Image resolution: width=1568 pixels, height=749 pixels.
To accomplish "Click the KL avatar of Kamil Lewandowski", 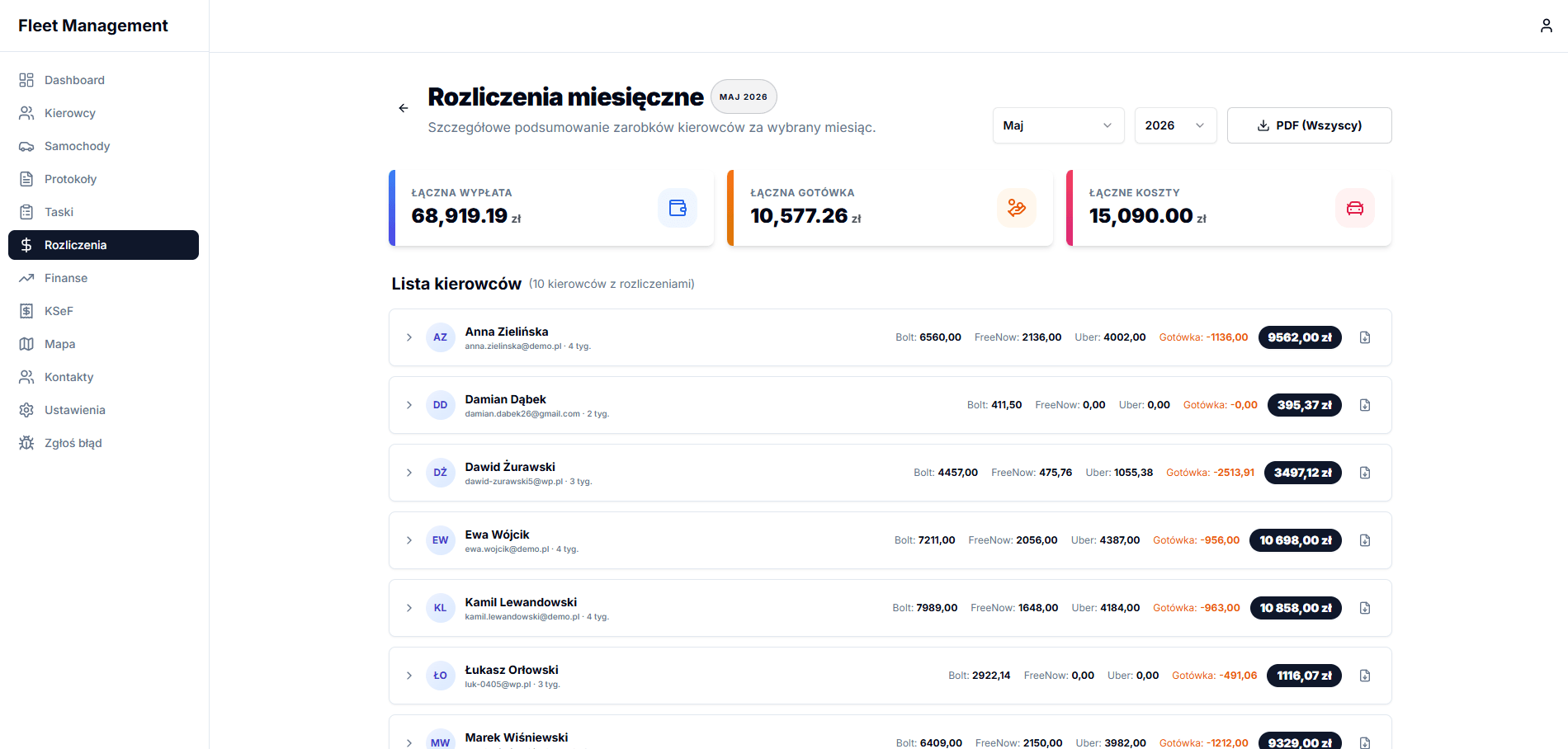I will 441,608.
